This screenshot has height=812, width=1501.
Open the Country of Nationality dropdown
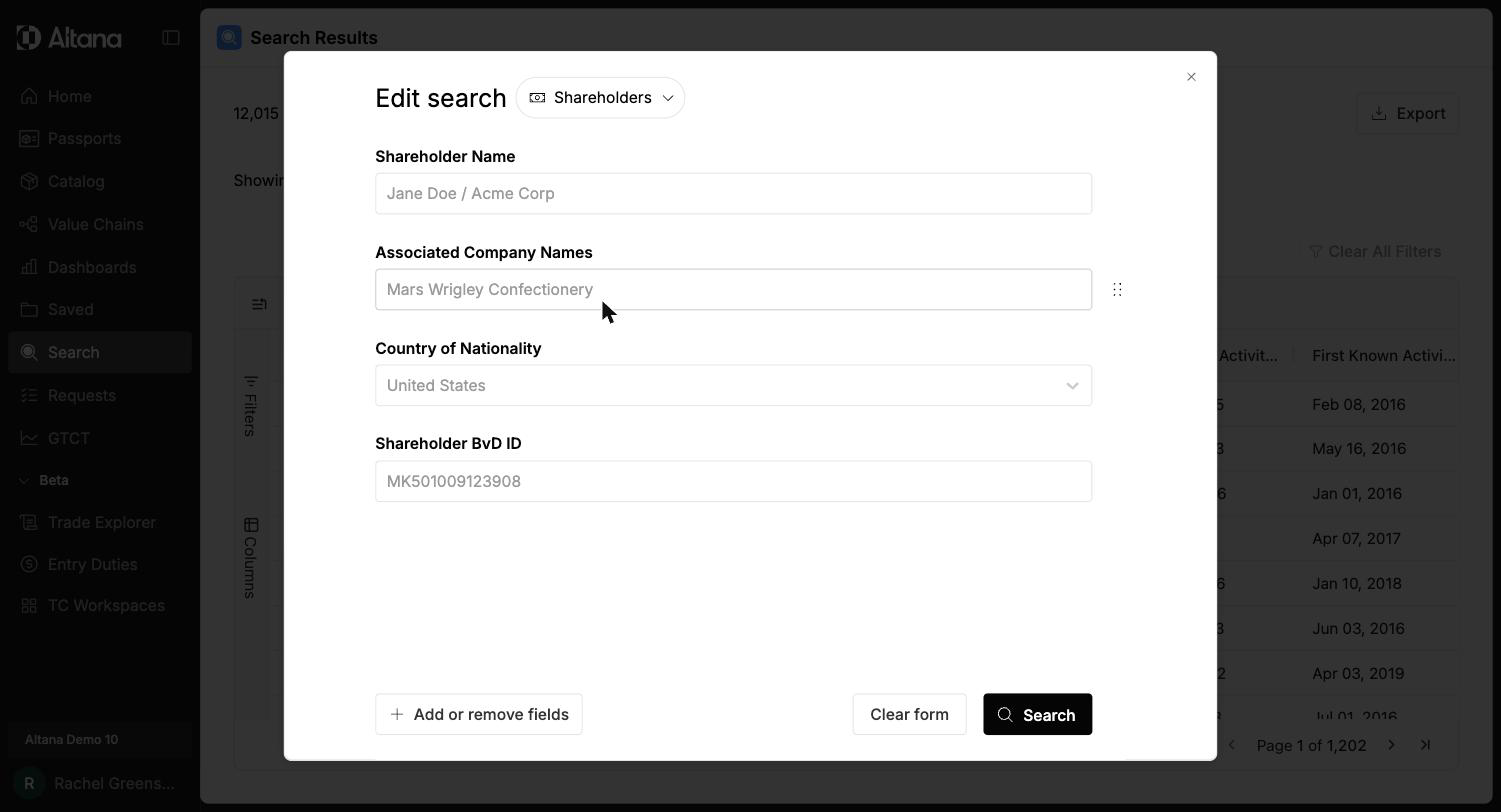733,386
